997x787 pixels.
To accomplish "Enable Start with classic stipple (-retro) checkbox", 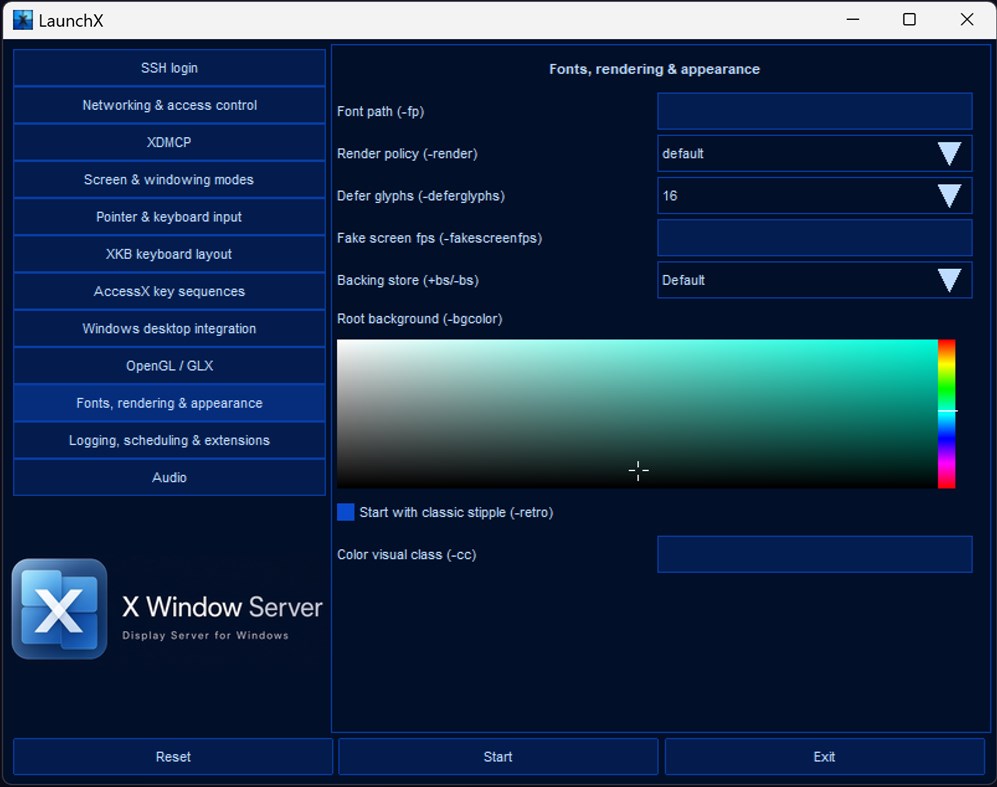I will tap(345, 512).
